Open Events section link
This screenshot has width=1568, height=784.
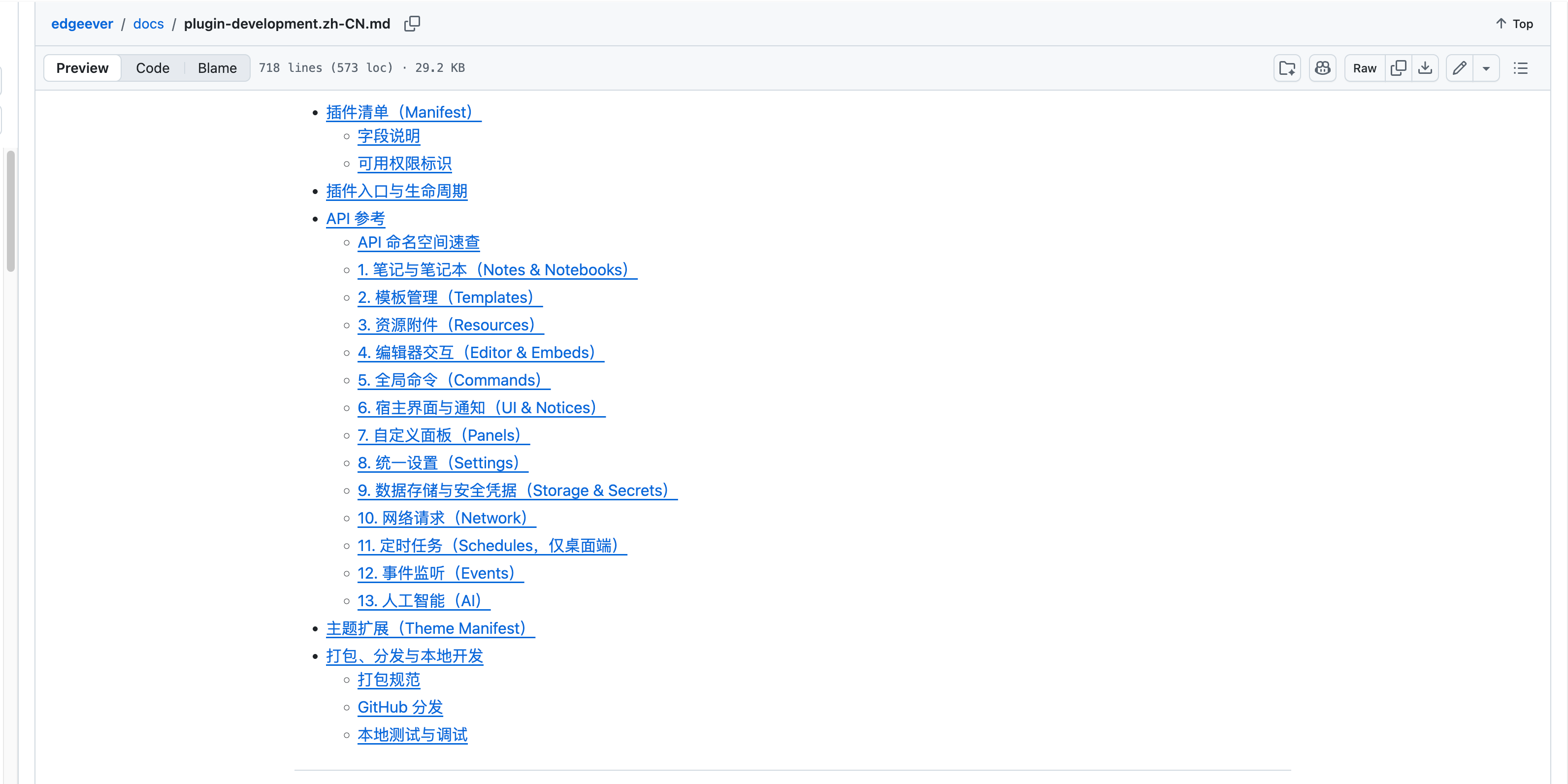(441, 573)
